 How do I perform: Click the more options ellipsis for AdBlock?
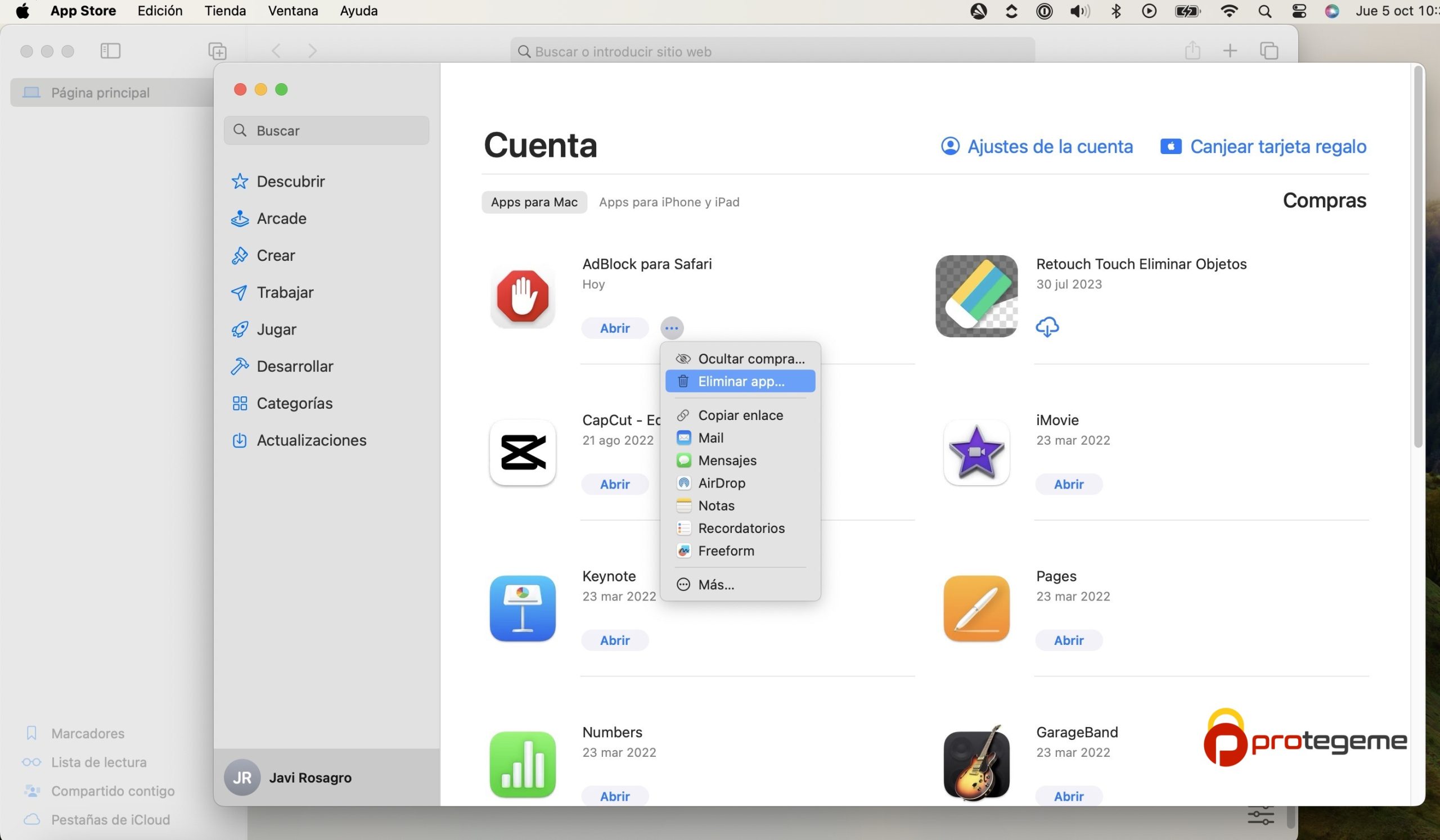pos(672,328)
